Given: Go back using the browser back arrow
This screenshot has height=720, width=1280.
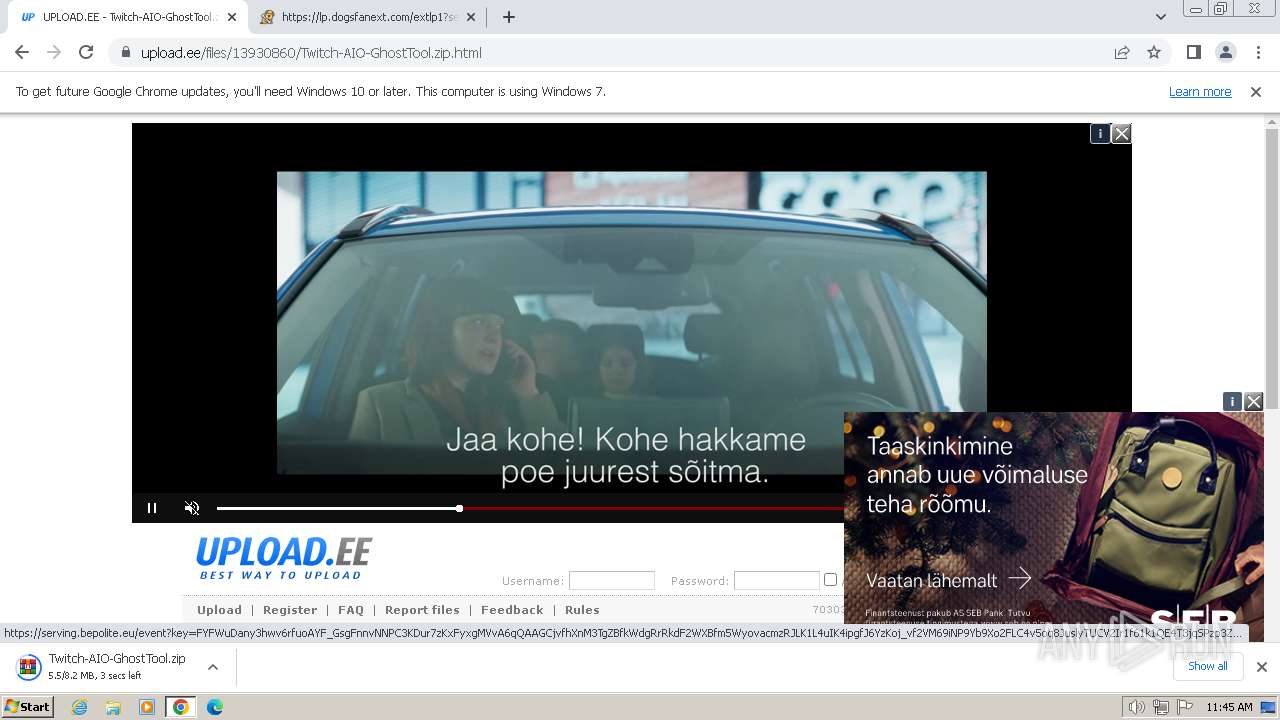Looking at the screenshot, I should coord(22,52).
